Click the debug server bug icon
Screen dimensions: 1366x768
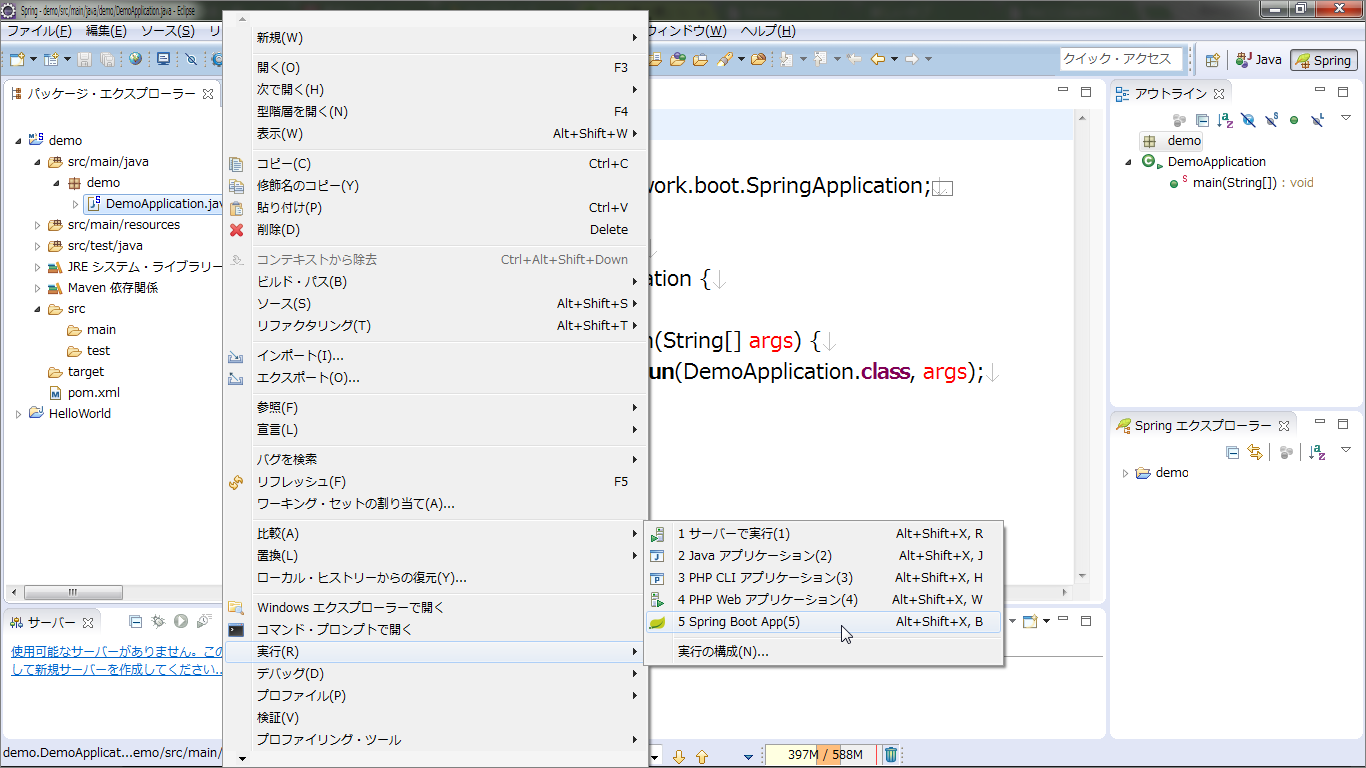pyautogui.click(x=158, y=621)
